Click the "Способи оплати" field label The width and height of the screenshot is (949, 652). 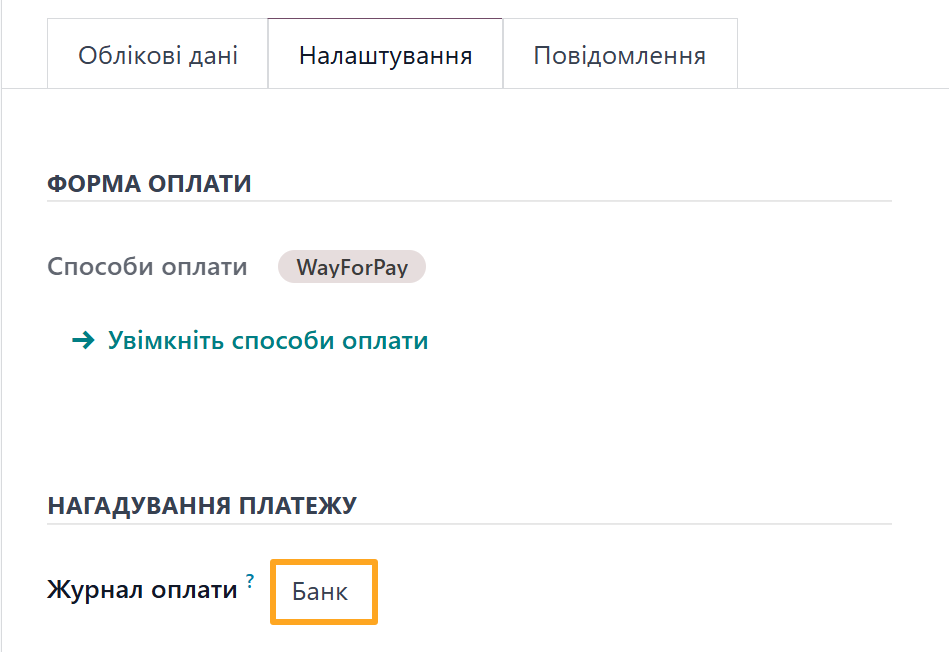coord(146,266)
